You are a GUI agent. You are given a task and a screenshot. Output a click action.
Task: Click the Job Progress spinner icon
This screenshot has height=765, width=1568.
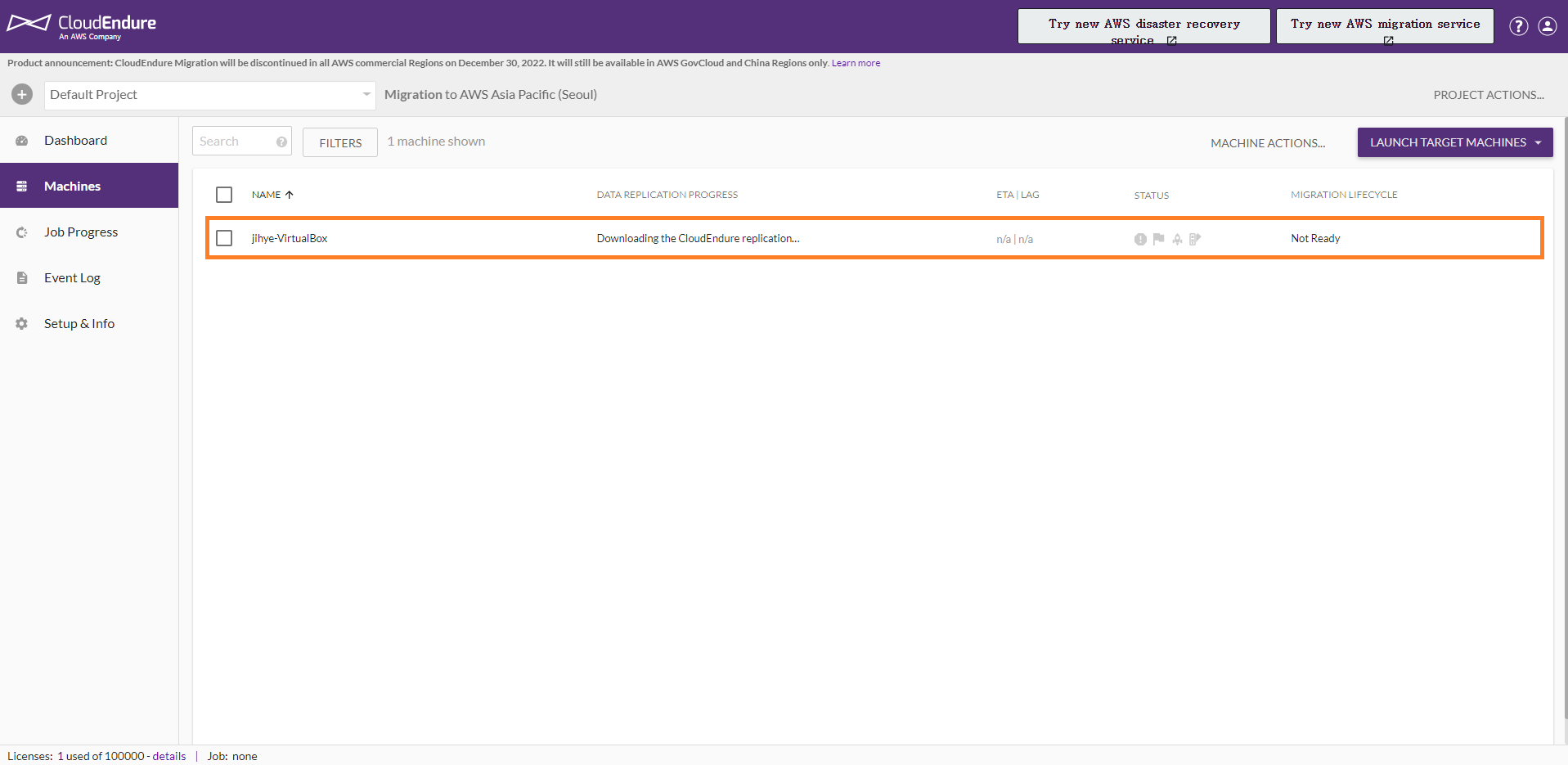(22, 232)
